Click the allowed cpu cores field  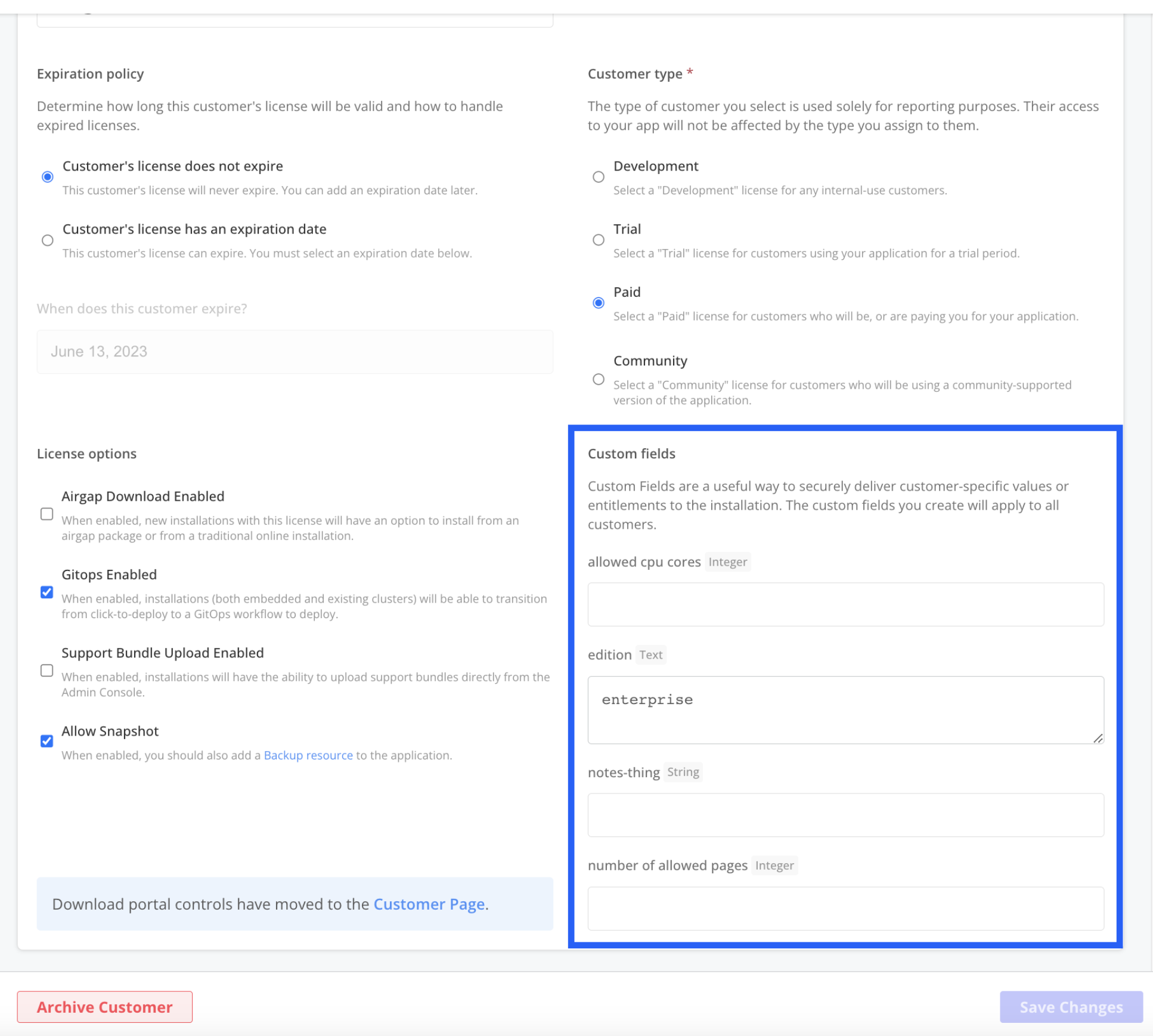pyautogui.click(x=845, y=604)
